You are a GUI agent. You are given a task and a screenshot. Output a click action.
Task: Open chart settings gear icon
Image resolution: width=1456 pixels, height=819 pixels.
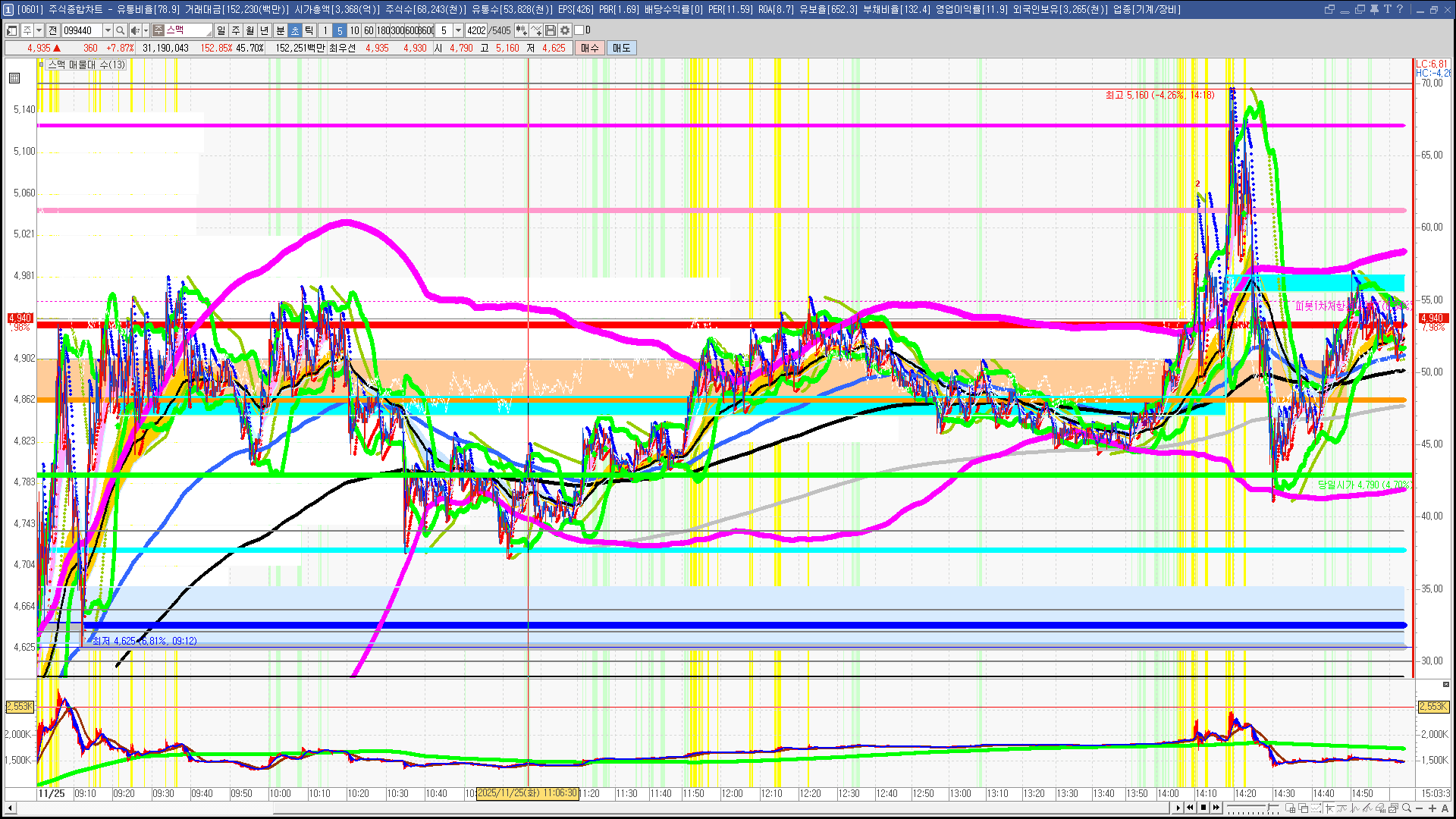565,30
